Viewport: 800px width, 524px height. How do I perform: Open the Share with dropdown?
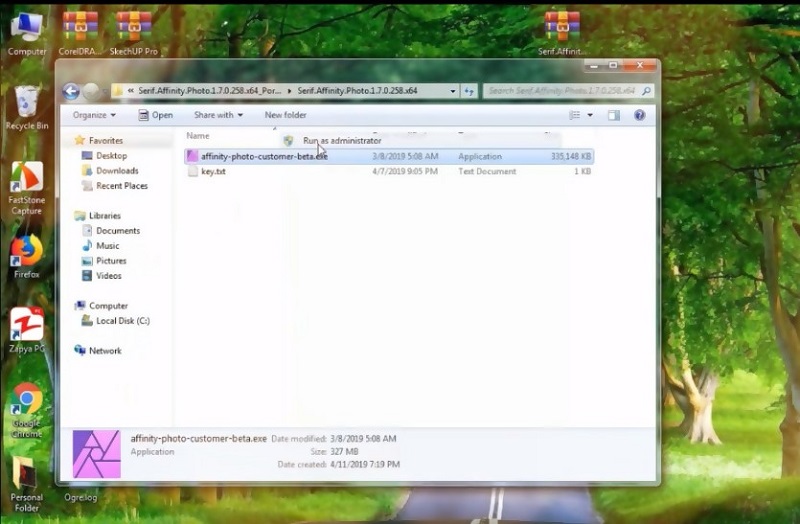click(218, 115)
